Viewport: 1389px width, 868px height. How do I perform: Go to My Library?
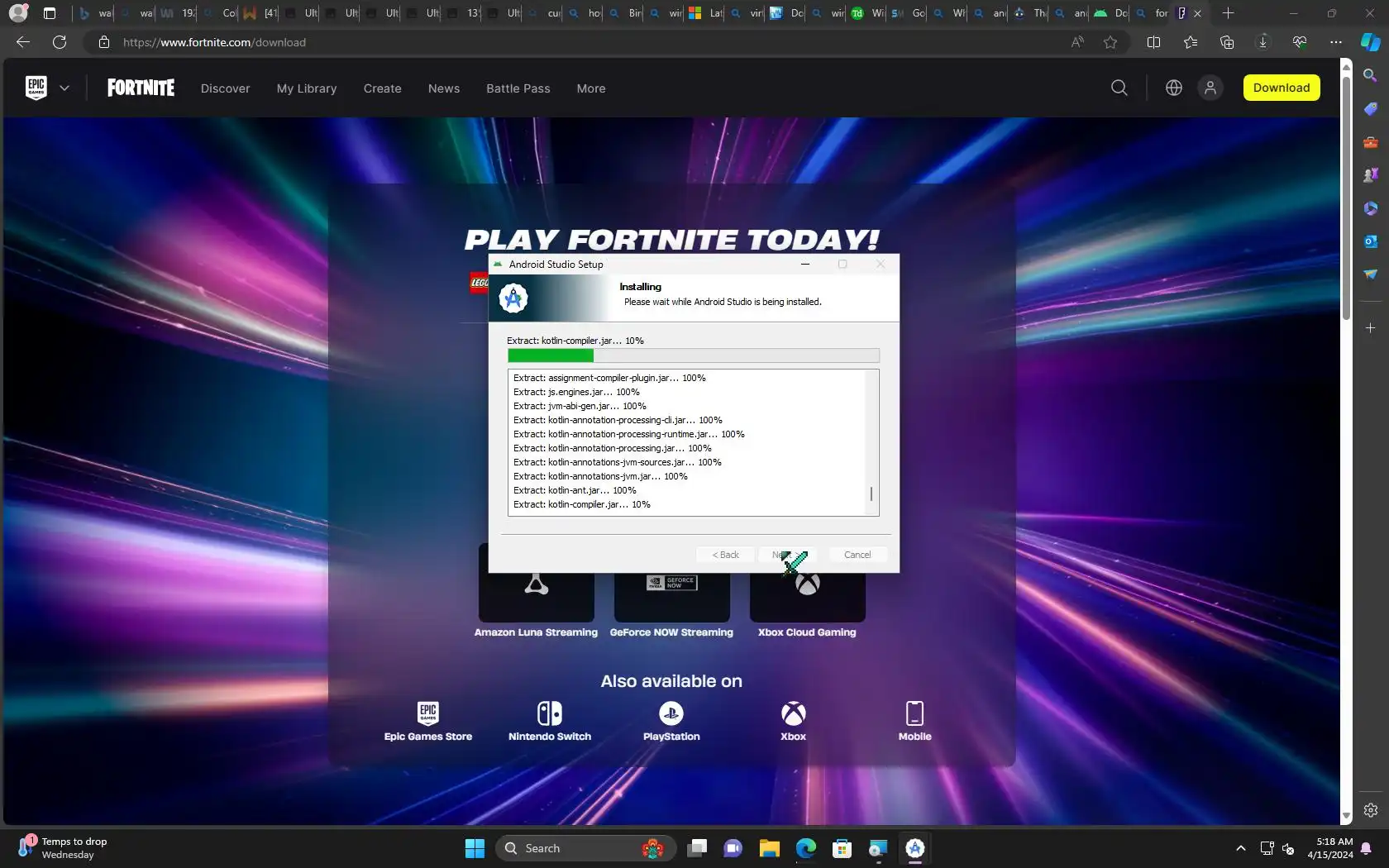[307, 88]
